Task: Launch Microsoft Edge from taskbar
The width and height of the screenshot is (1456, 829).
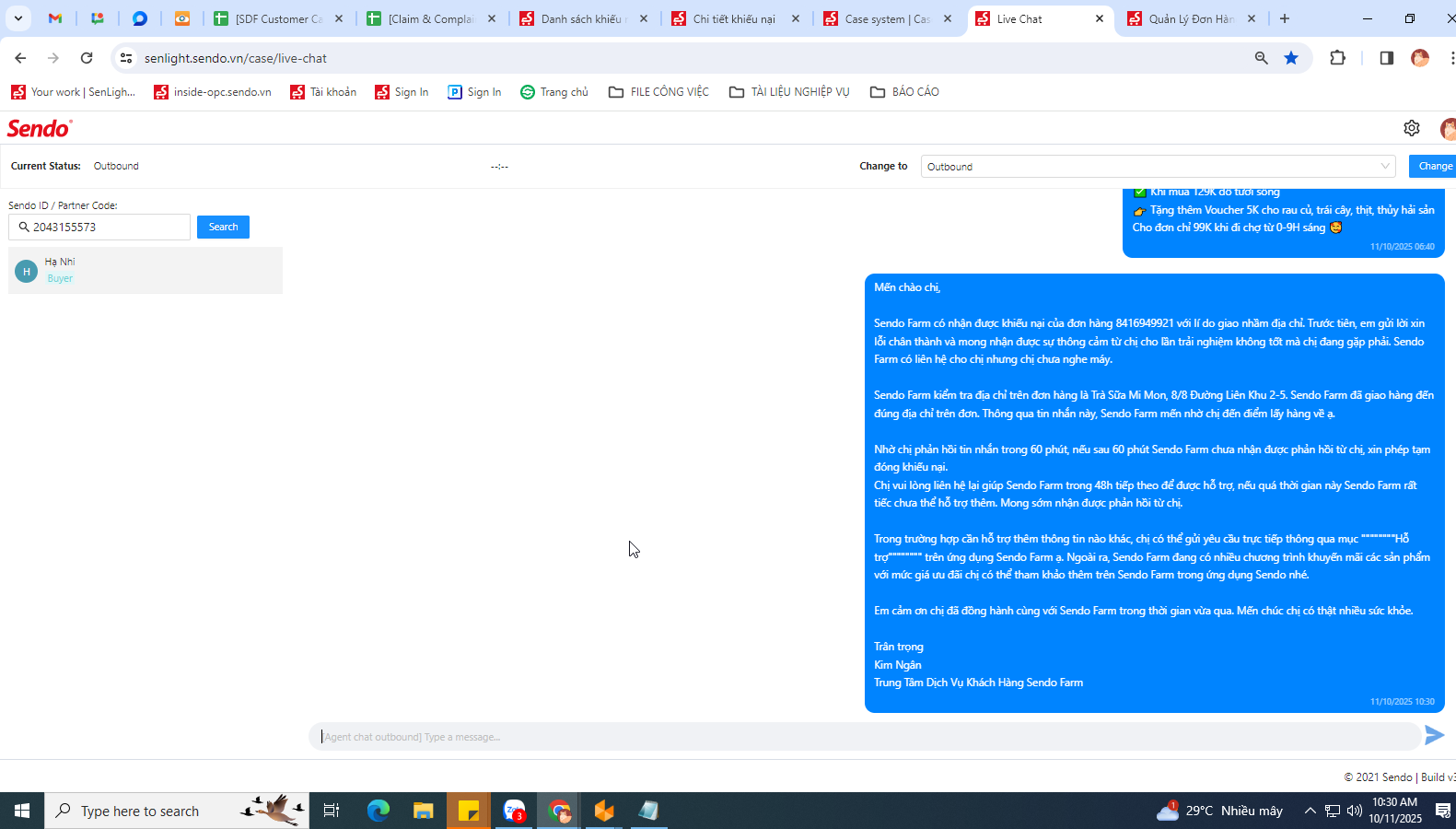Action: pos(379,811)
